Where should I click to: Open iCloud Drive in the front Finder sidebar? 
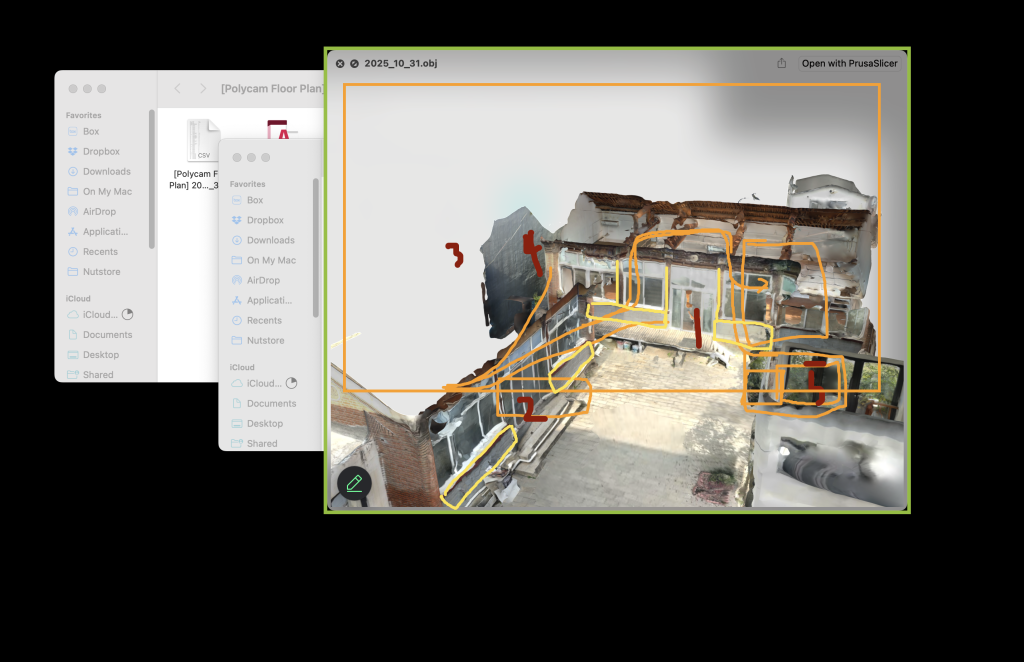point(263,383)
